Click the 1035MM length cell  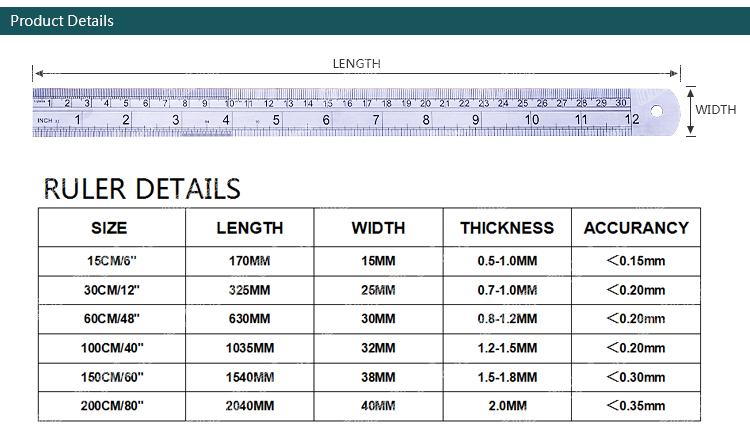250,348
